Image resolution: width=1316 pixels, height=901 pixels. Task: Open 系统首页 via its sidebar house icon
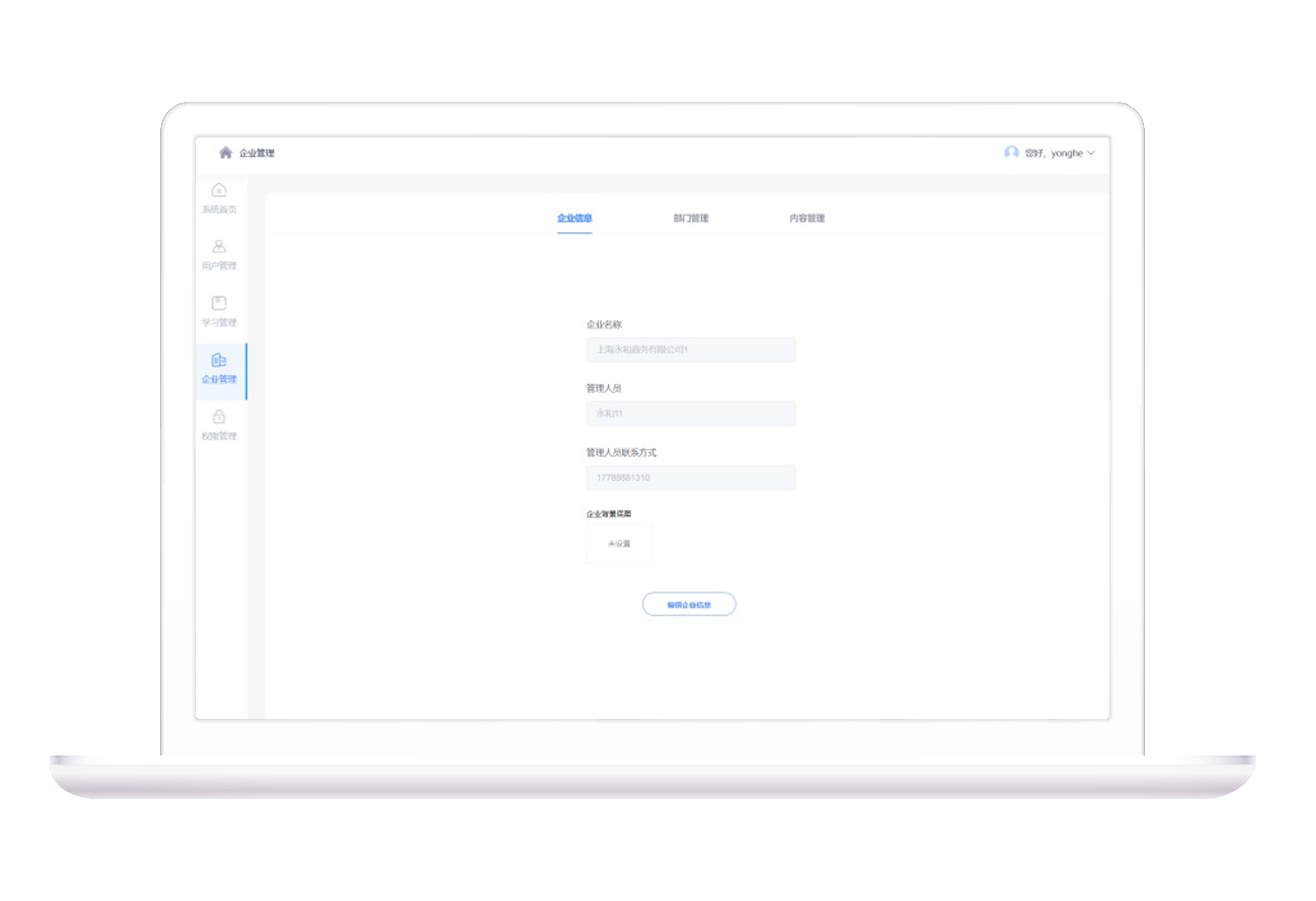[219, 190]
